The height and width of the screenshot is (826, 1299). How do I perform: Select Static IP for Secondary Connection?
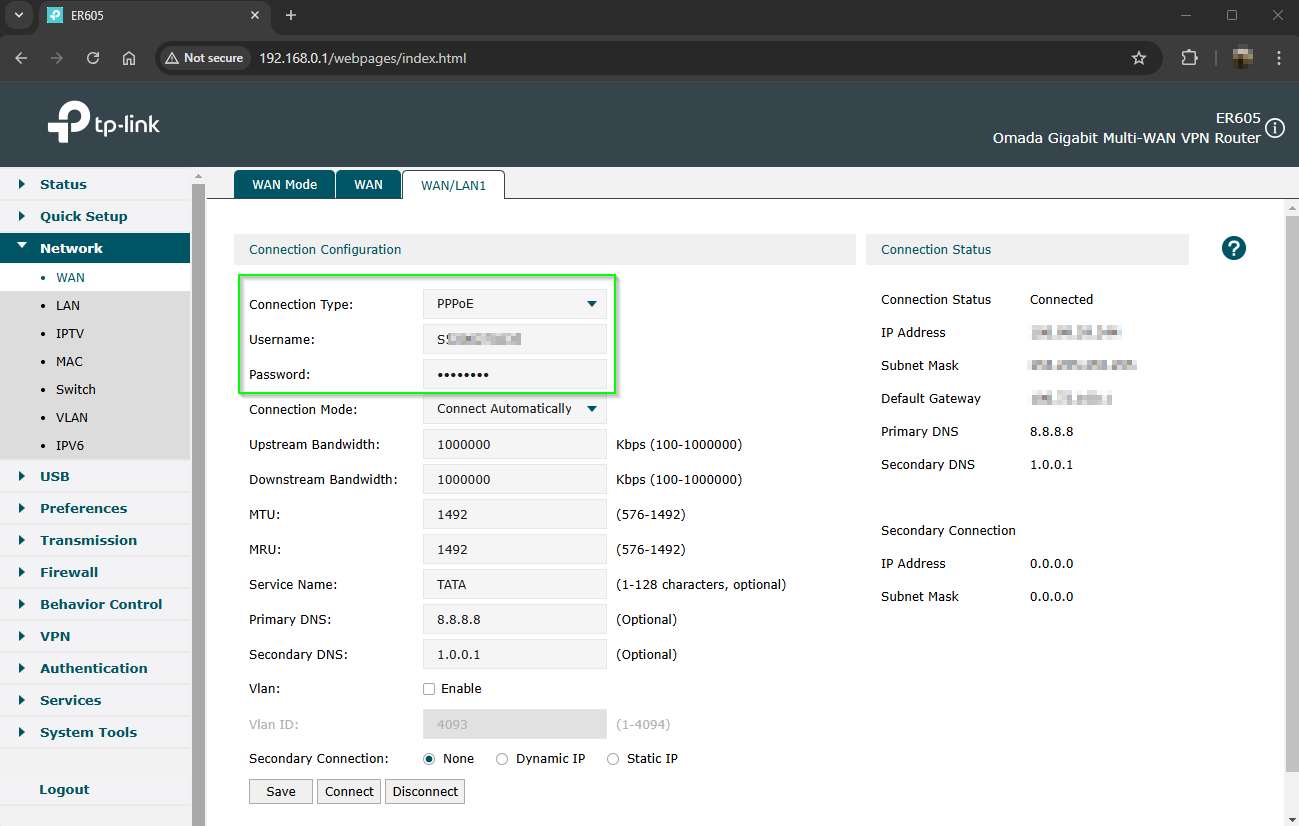pos(612,758)
